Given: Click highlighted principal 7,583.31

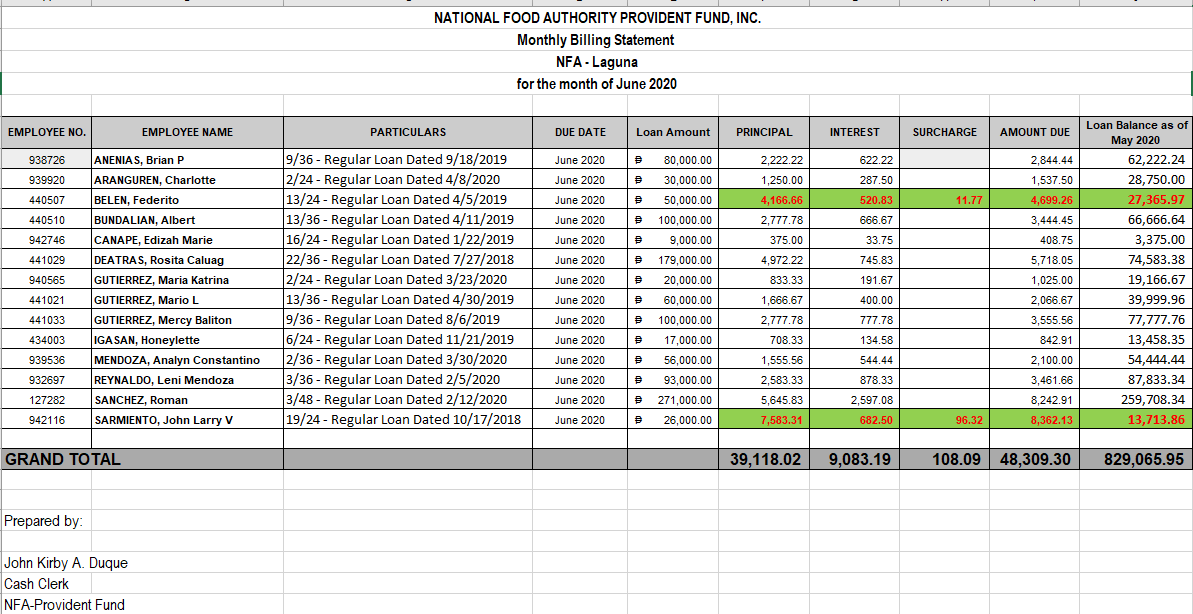Looking at the screenshot, I should (764, 418).
